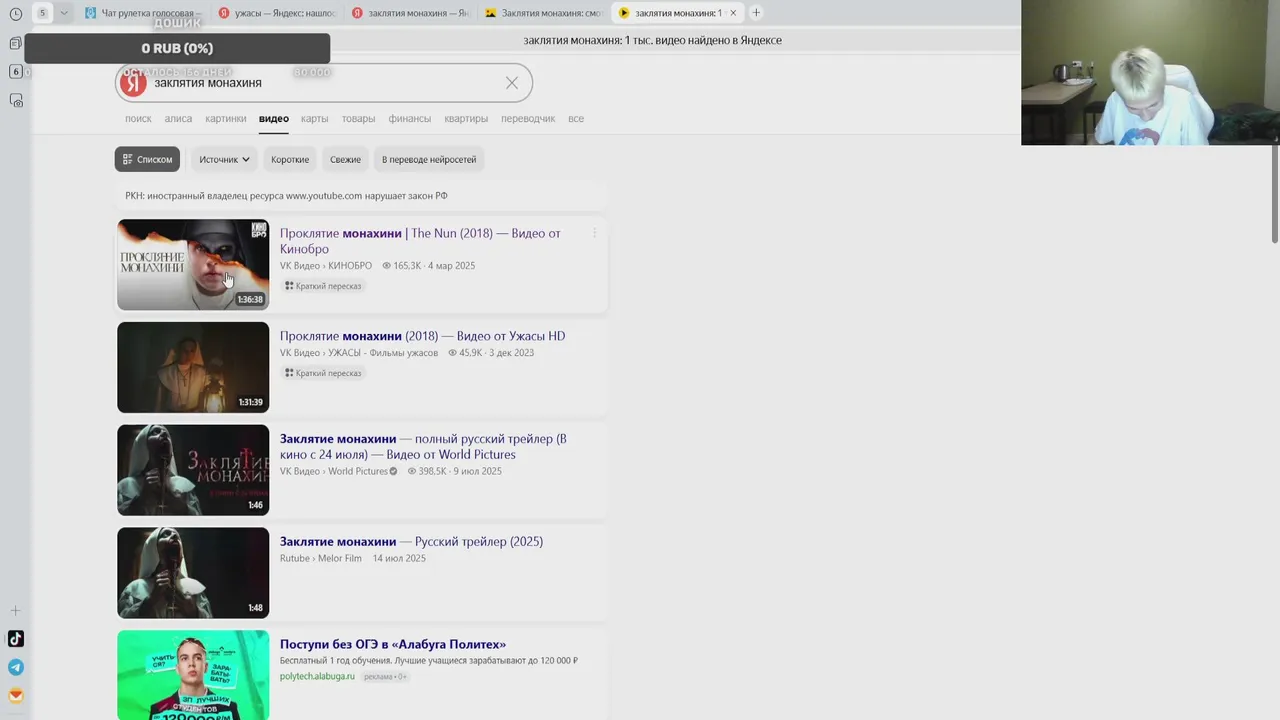Toggle the Списком list view
The image size is (1280, 720).
pos(147,159)
